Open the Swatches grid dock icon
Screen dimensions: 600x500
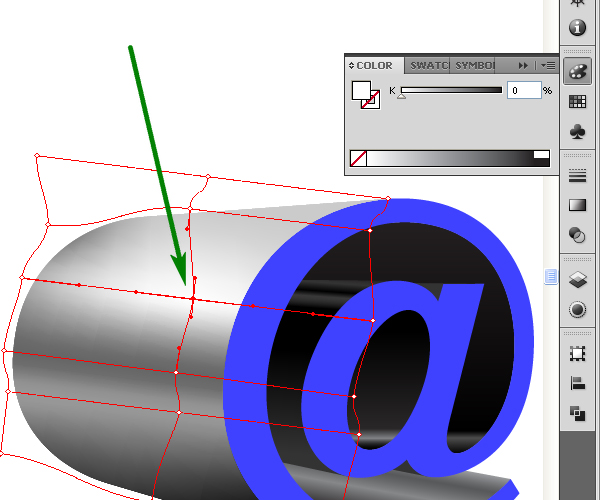(x=577, y=102)
